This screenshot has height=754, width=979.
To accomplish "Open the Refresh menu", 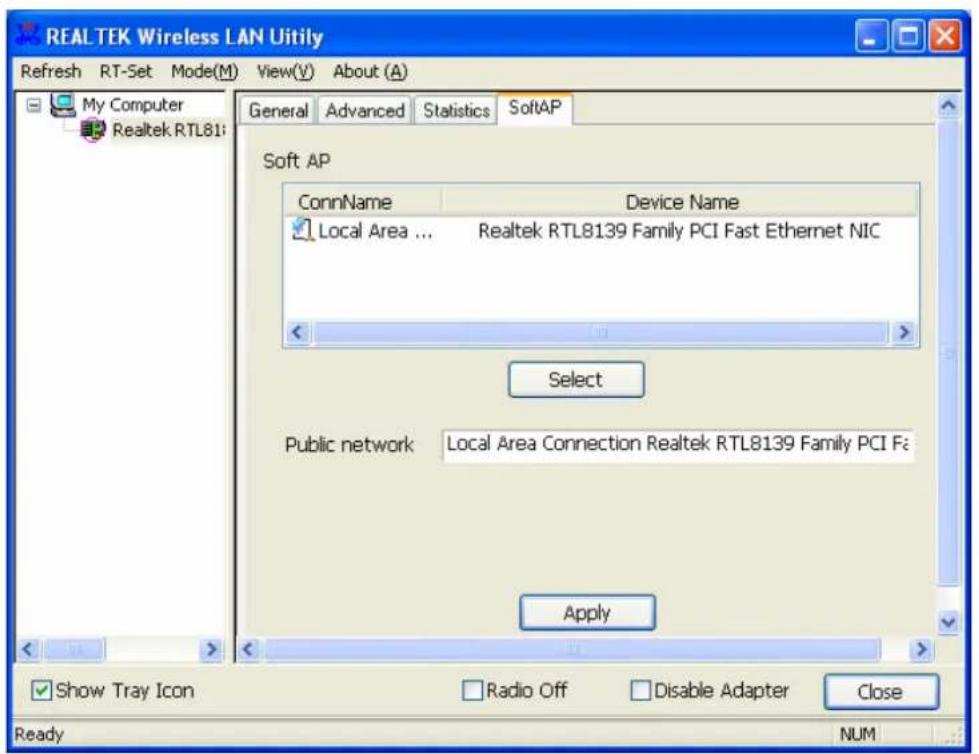I will coord(51,71).
